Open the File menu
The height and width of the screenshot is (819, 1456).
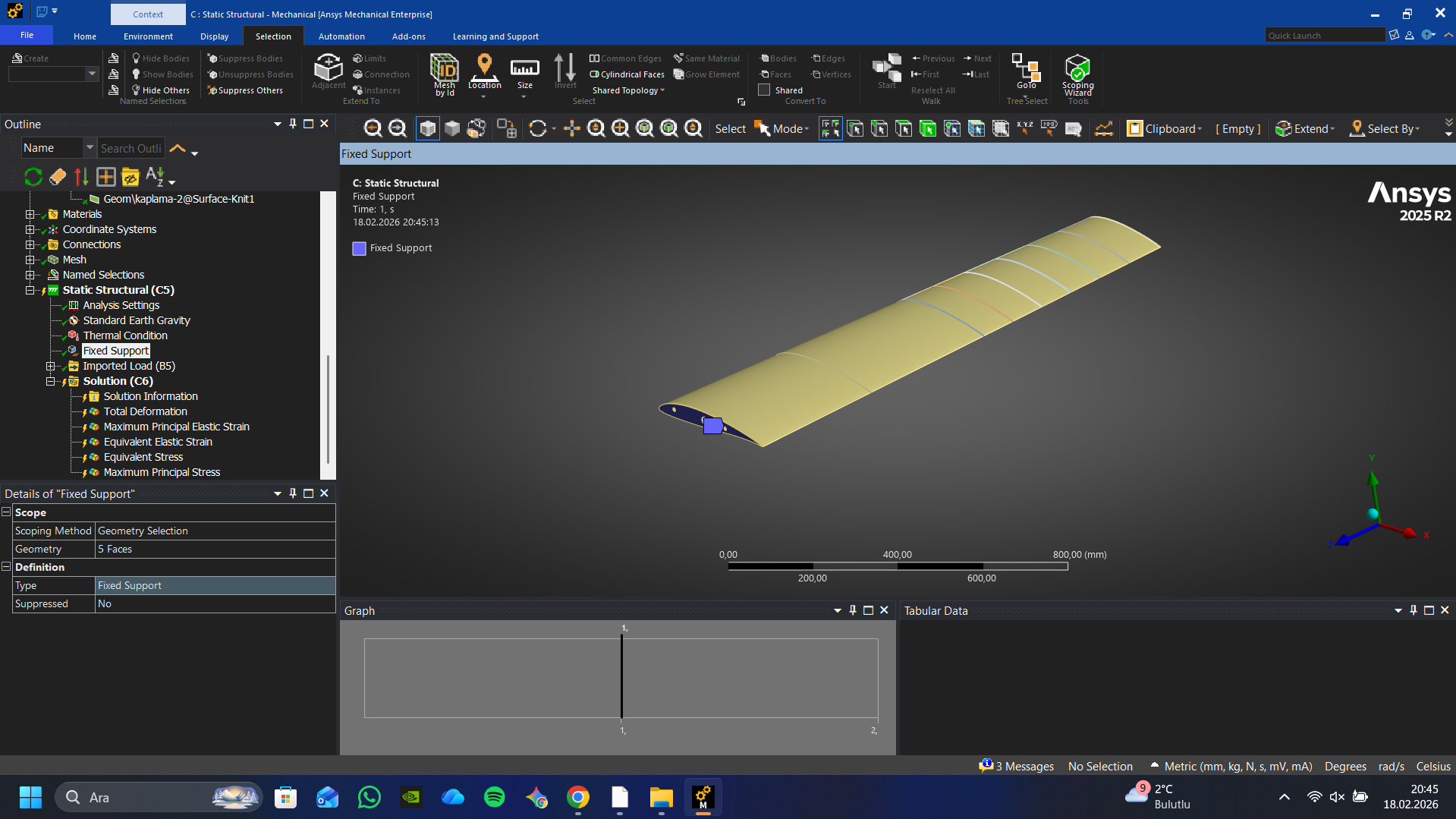pos(27,36)
